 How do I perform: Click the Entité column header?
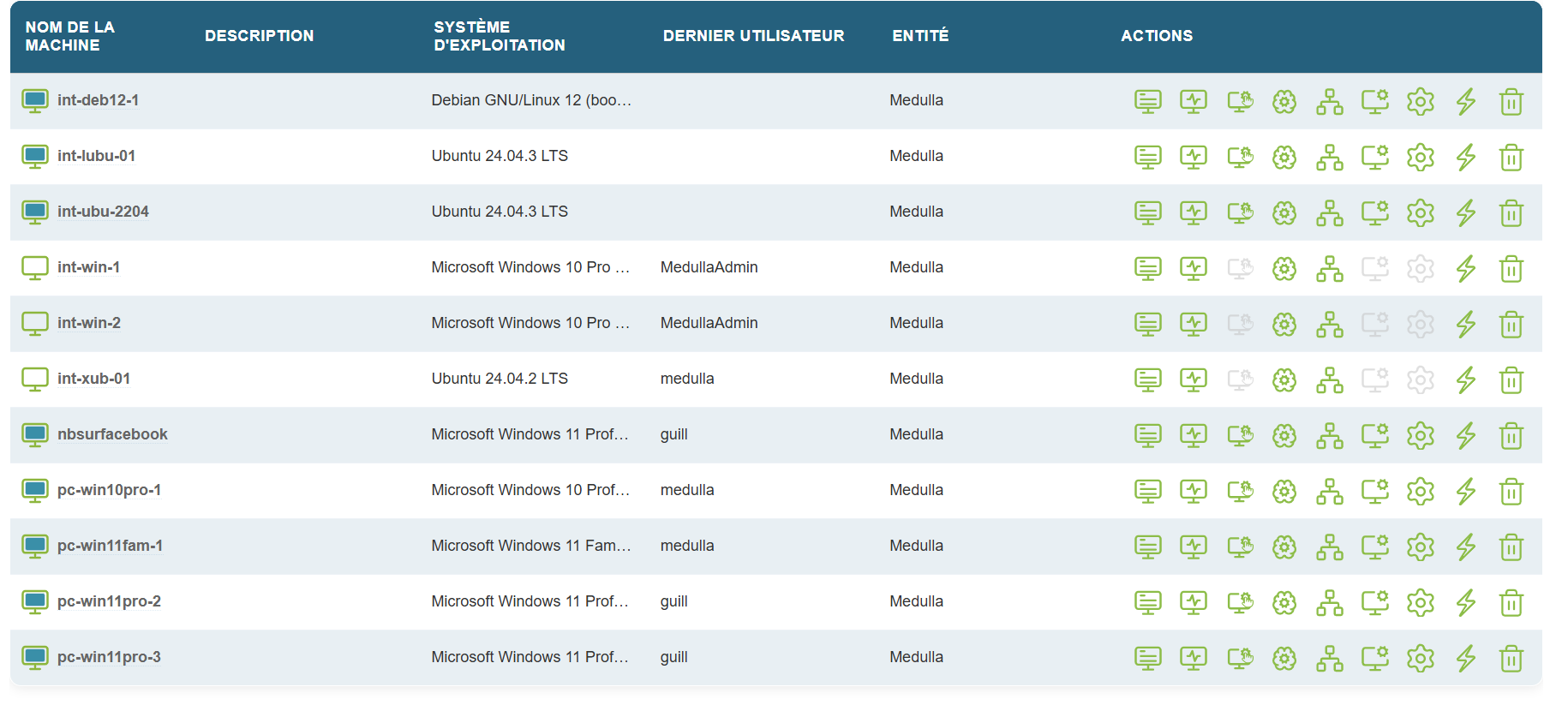coord(920,36)
